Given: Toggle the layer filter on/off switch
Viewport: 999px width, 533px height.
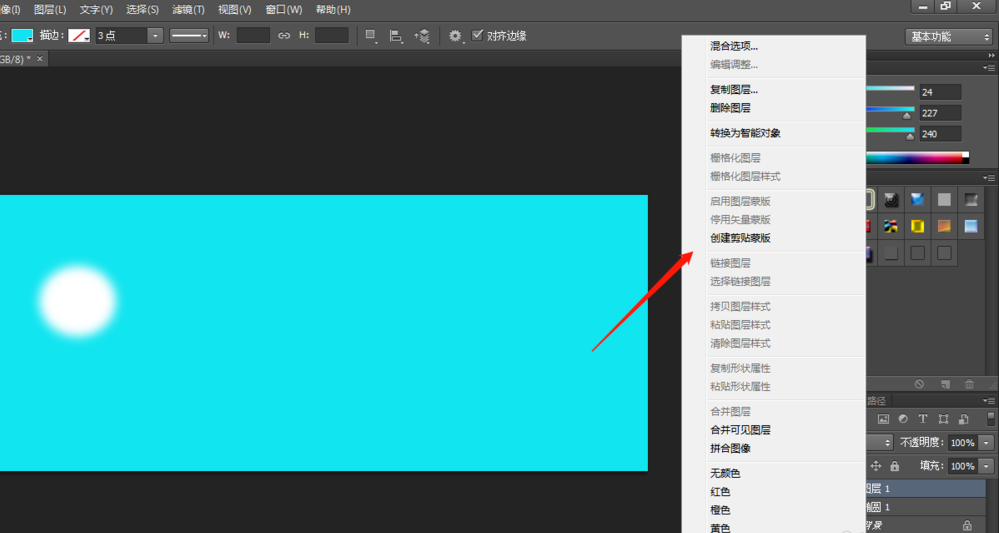Looking at the screenshot, I should pyautogui.click(x=990, y=419).
